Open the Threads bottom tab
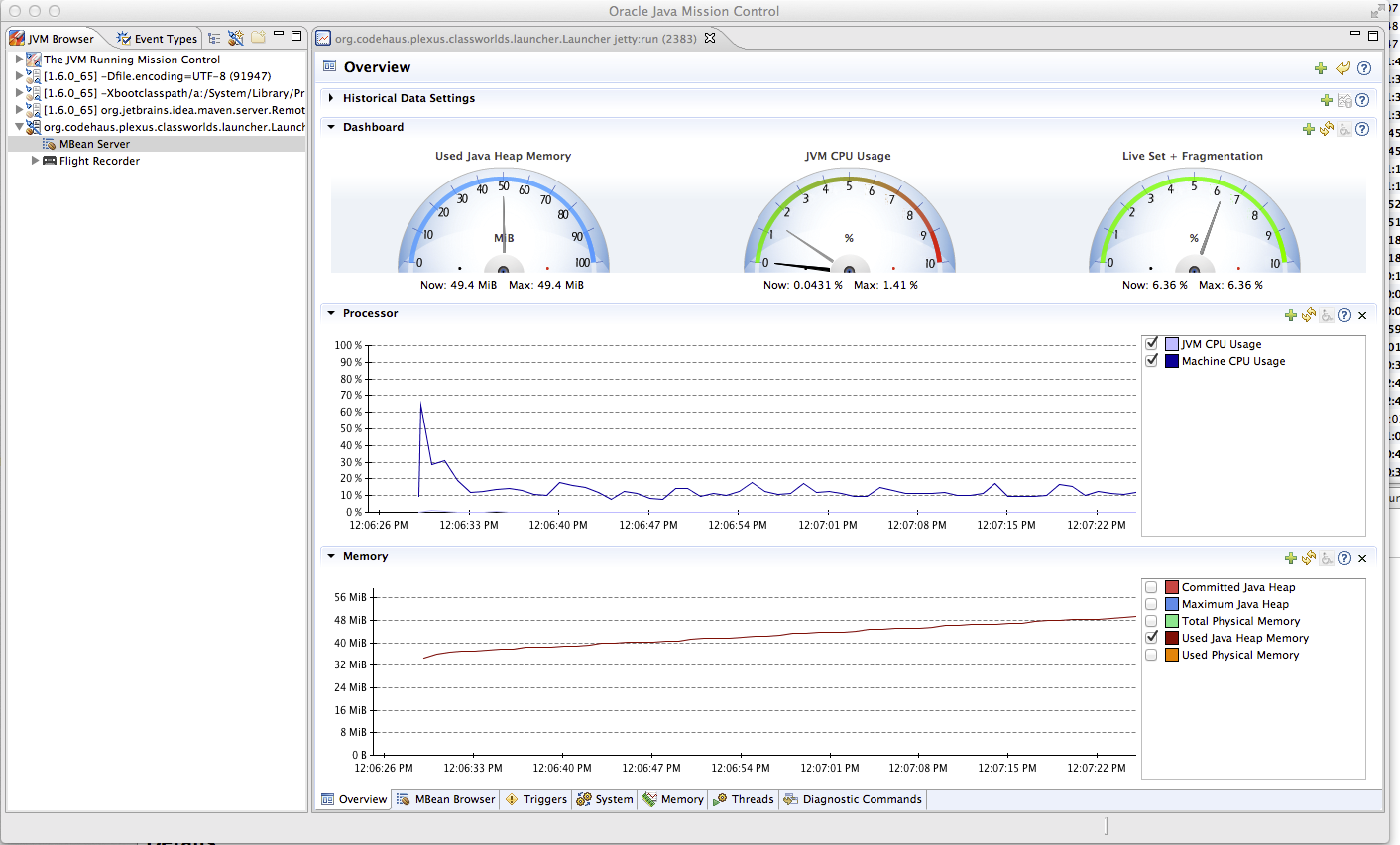The height and width of the screenshot is (845, 1400). point(744,799)
